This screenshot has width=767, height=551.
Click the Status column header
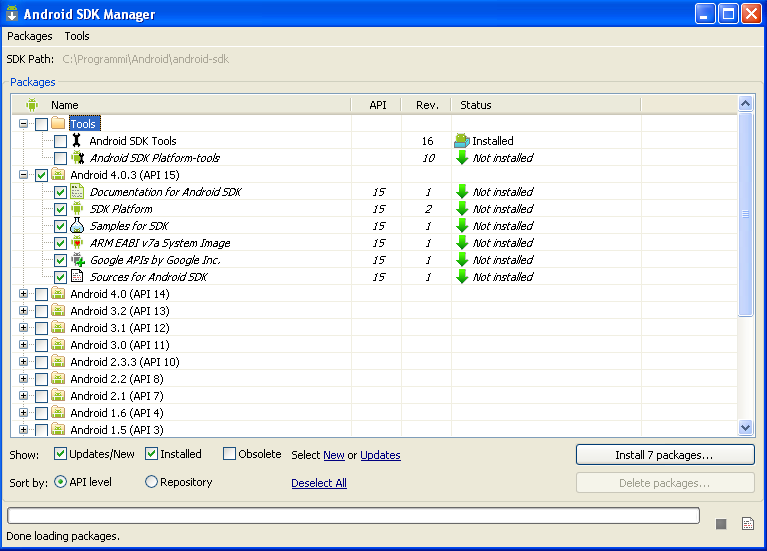pos(546,105)
